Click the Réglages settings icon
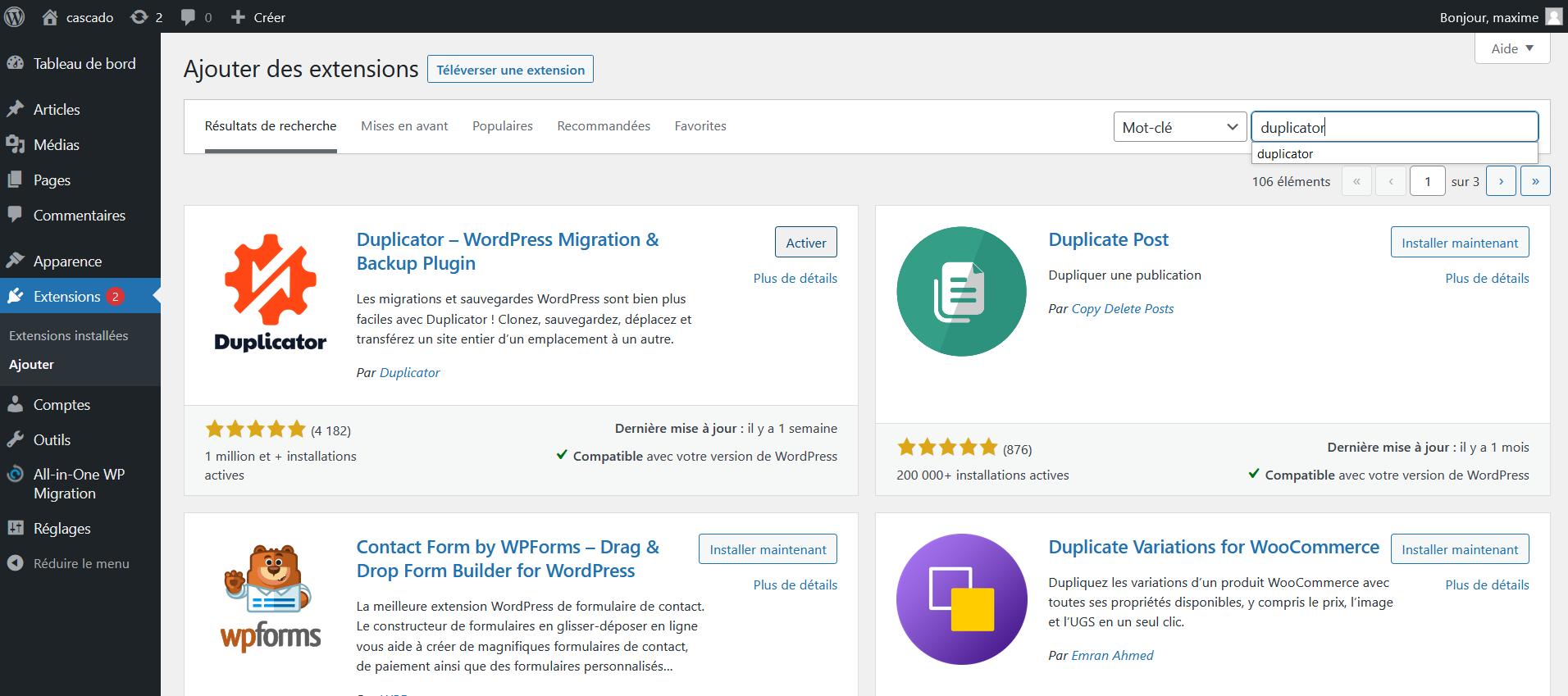The width and height of the screenshot is (1568, 696). pos(15,528)
